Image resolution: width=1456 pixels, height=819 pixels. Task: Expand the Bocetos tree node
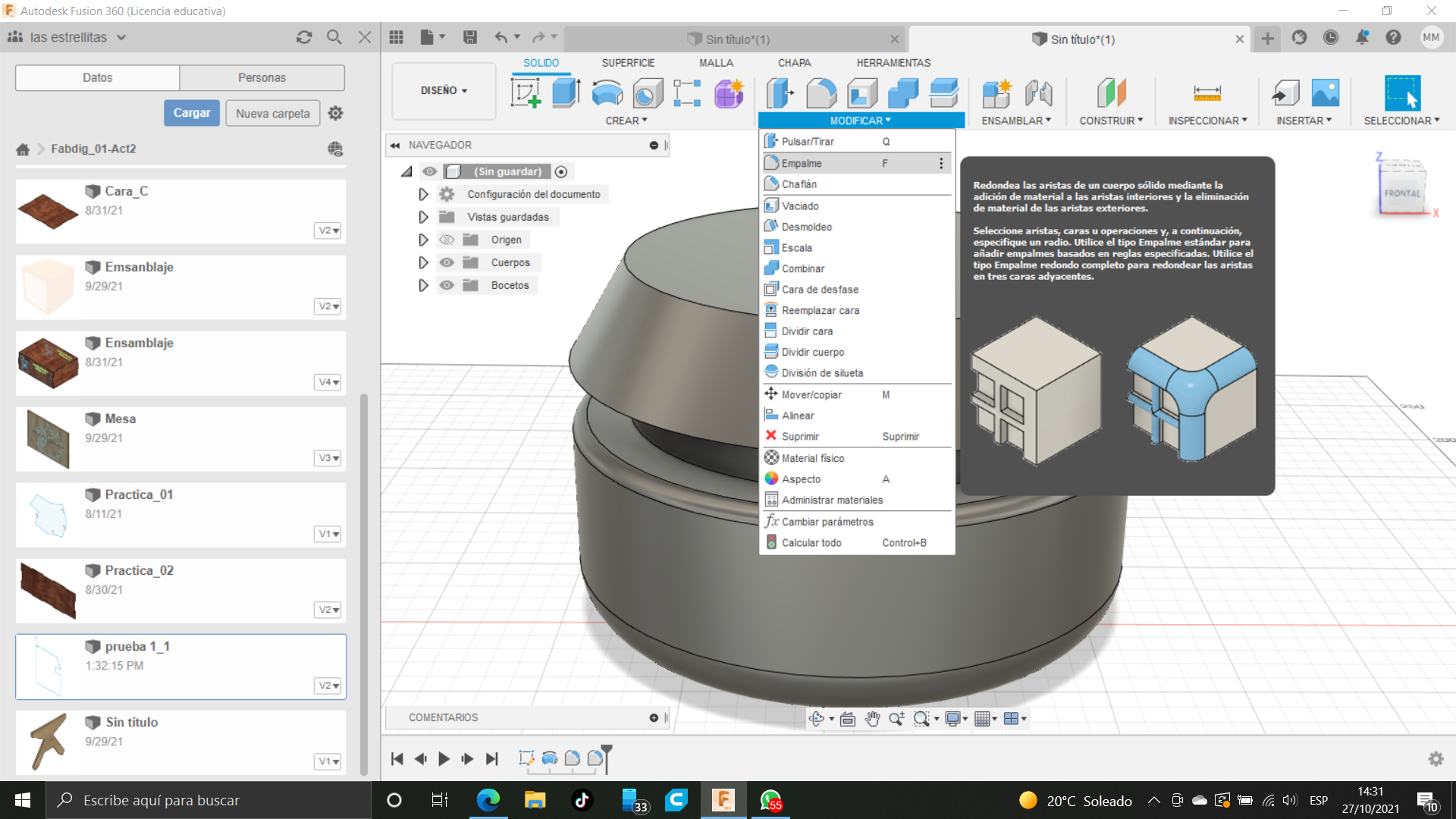click(423, 285)
